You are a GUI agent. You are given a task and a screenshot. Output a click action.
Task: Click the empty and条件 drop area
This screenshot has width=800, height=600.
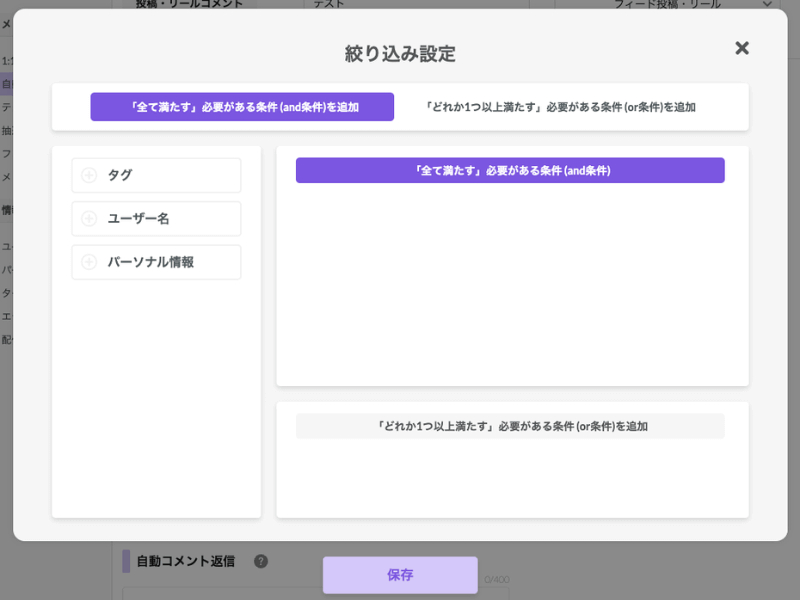pyautogui.click(x=510, y=281)
